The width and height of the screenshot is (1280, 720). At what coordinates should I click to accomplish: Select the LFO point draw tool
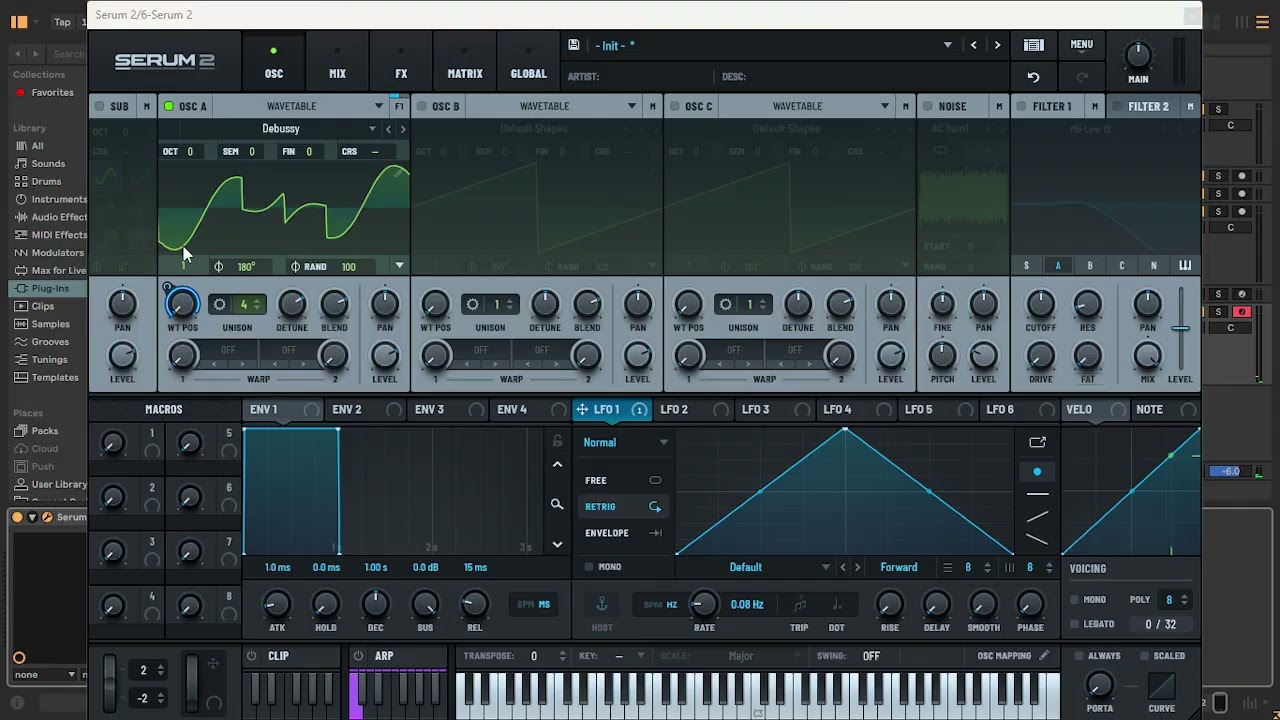pos(1037,471)
